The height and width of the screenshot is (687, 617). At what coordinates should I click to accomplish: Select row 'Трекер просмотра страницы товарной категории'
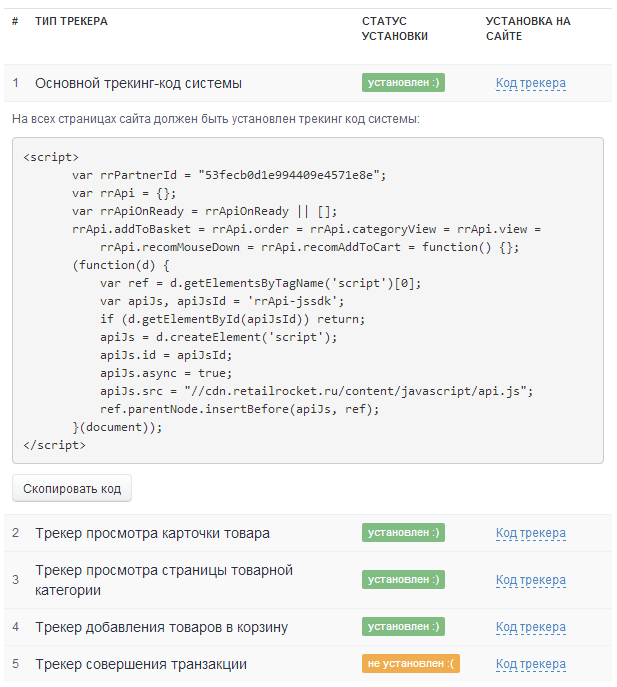click(x=308, y=580)
